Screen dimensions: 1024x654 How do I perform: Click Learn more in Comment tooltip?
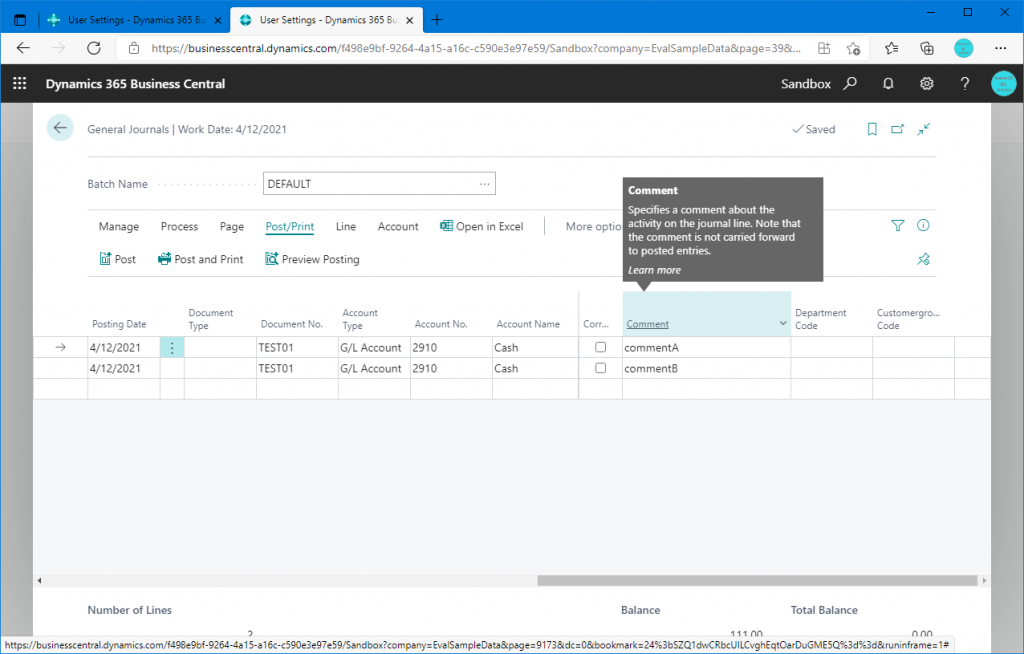click(654, 270)
